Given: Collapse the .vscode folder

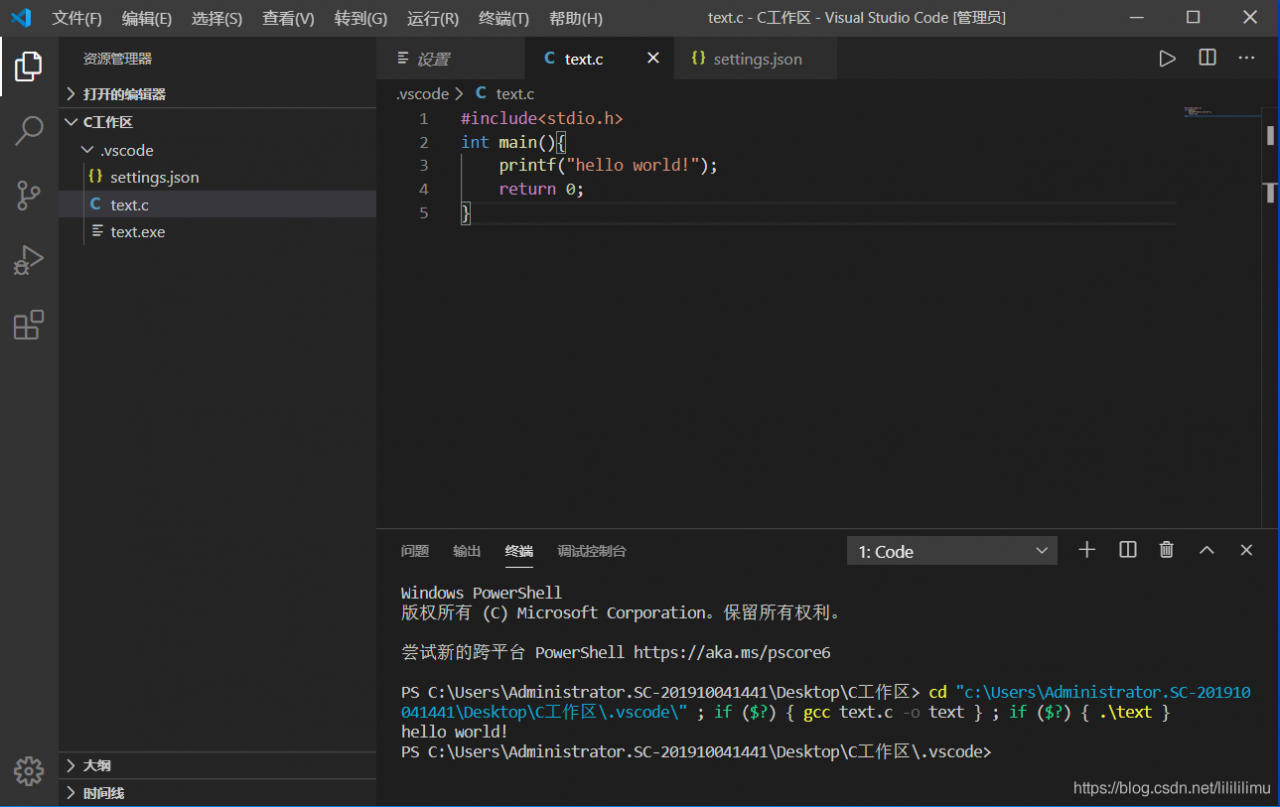Looking at the screenshot, I should tap(126, 150).
